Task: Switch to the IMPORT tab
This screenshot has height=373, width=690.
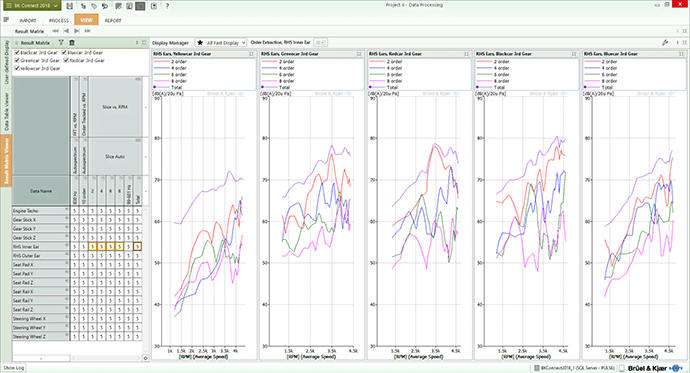Action: [28, 20]
